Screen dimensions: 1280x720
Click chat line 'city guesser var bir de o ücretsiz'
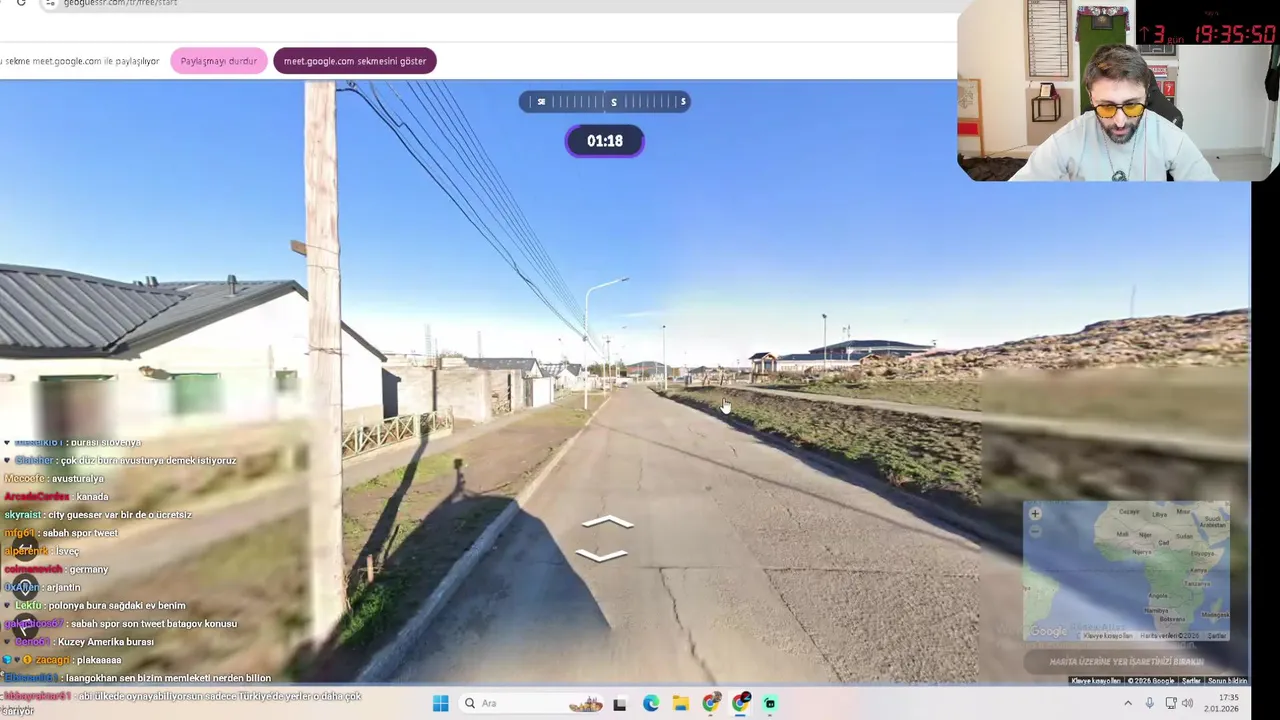tap(120, 515)
